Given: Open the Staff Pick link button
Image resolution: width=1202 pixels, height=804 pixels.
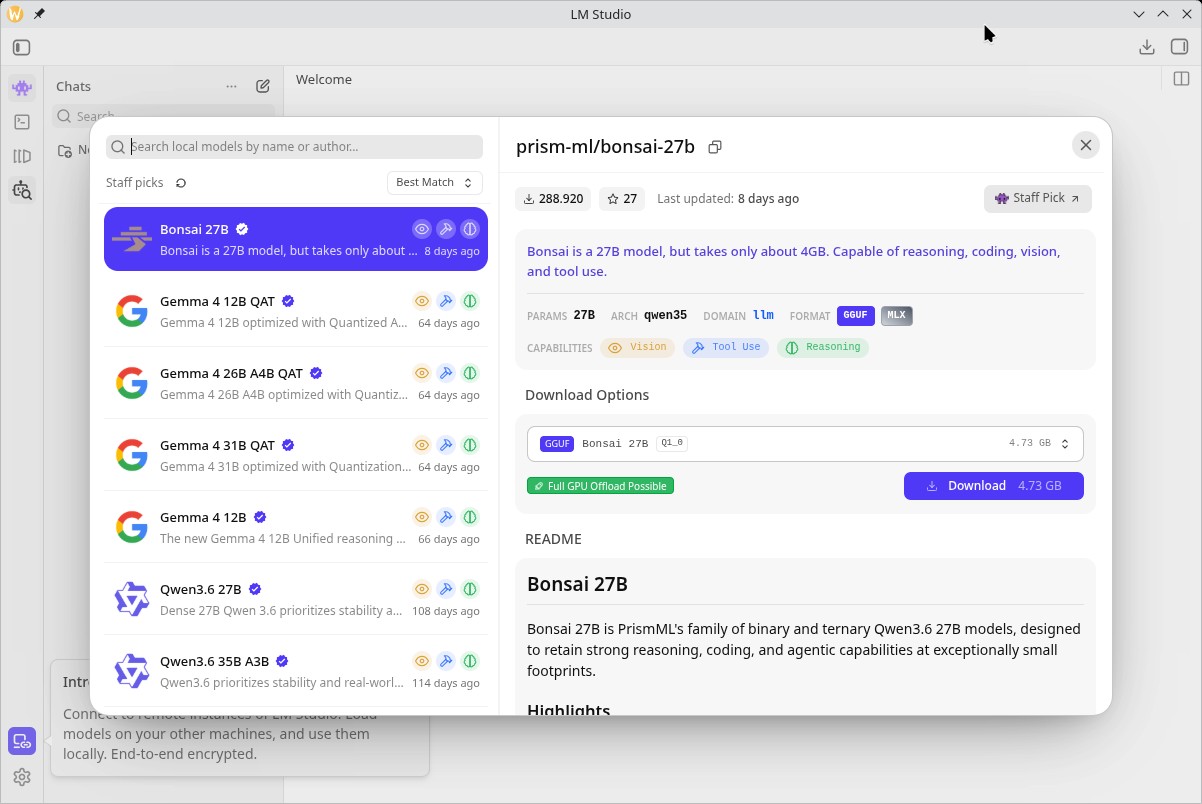Looking at the screenshot, I should (x=1037, y=198).
